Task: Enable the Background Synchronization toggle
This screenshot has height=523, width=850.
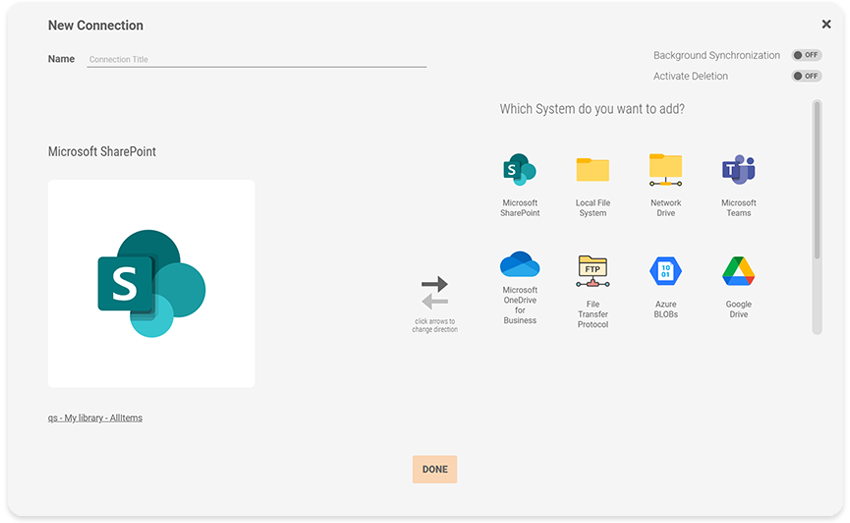Action: [x=806, y=56]
